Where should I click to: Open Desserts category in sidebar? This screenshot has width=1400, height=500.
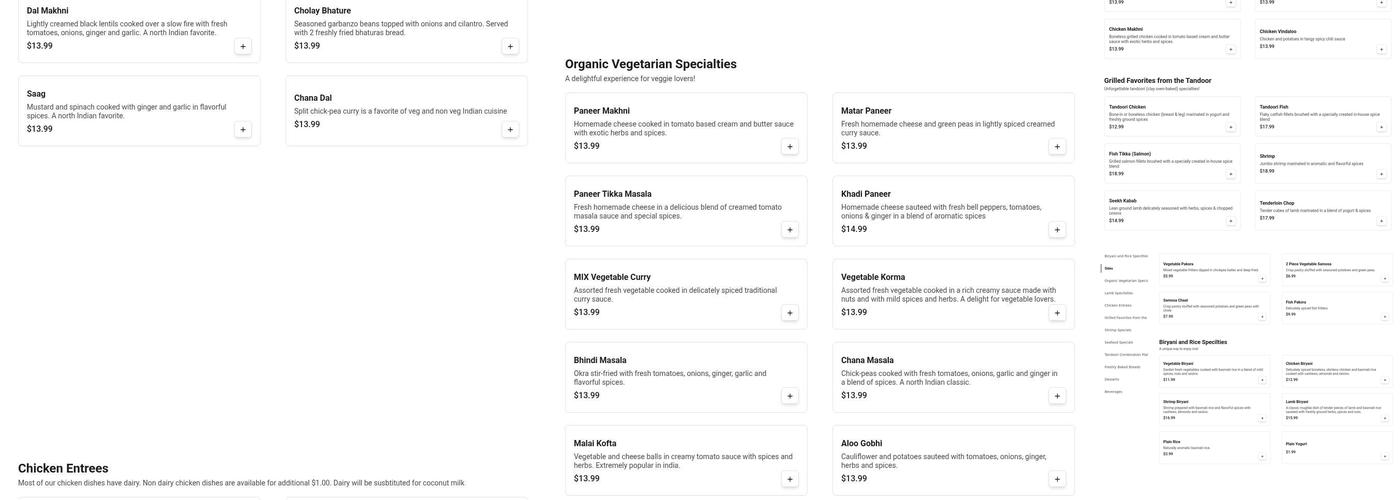[x=1112, y=379]
